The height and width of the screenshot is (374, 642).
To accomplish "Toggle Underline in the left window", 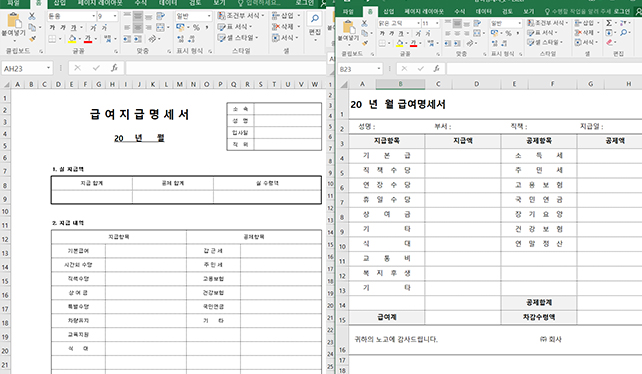I will (73, 27).
